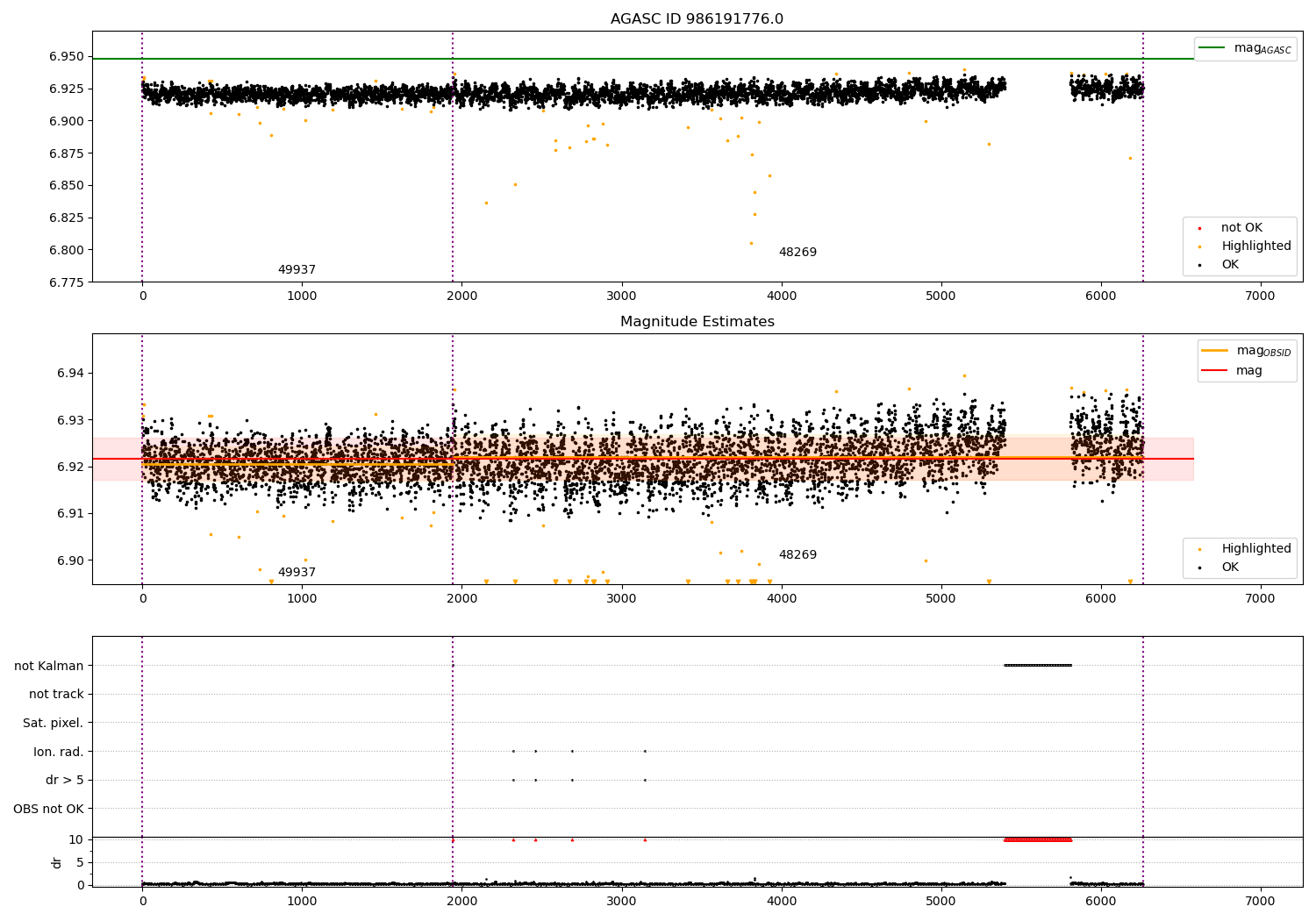Click the 'OBS not OK' y-axis label
This screenshot has height=921, width=1316.
(48, 809)
